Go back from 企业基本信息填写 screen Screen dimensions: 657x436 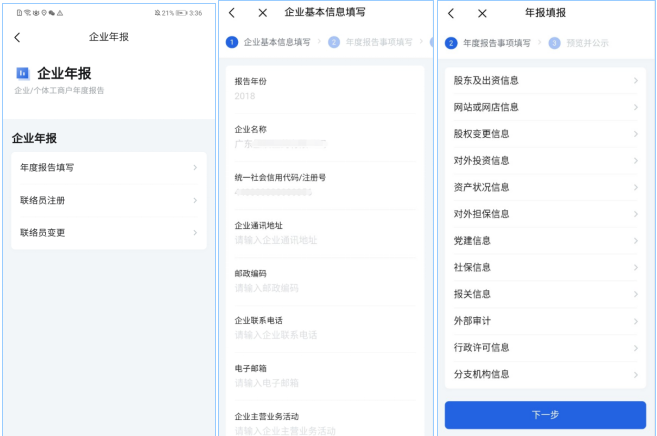click(233, 13)
